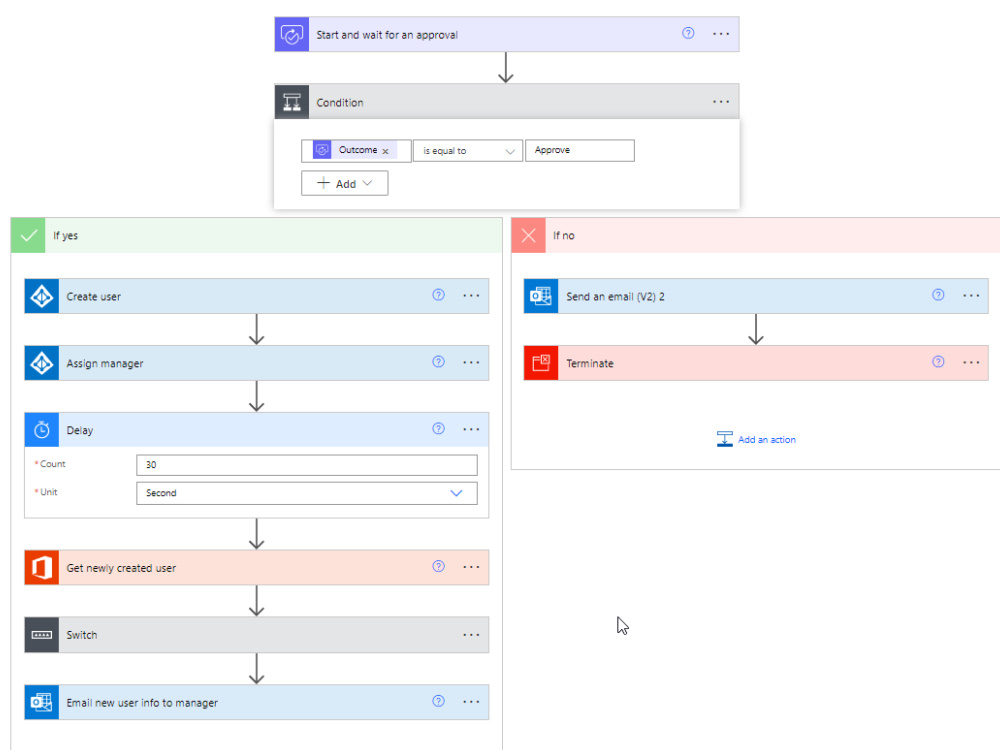Open the Delay Unit dropdown showing Second

pos(307,493)
